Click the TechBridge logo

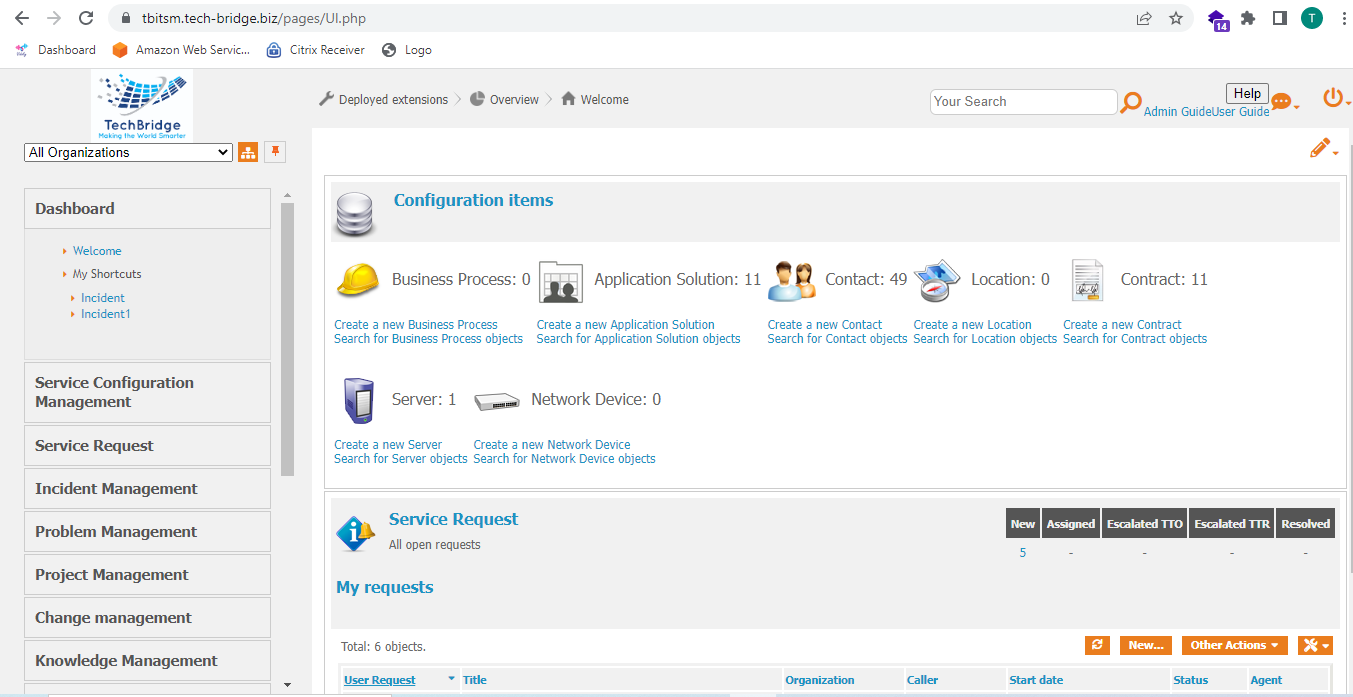[141, 106]
